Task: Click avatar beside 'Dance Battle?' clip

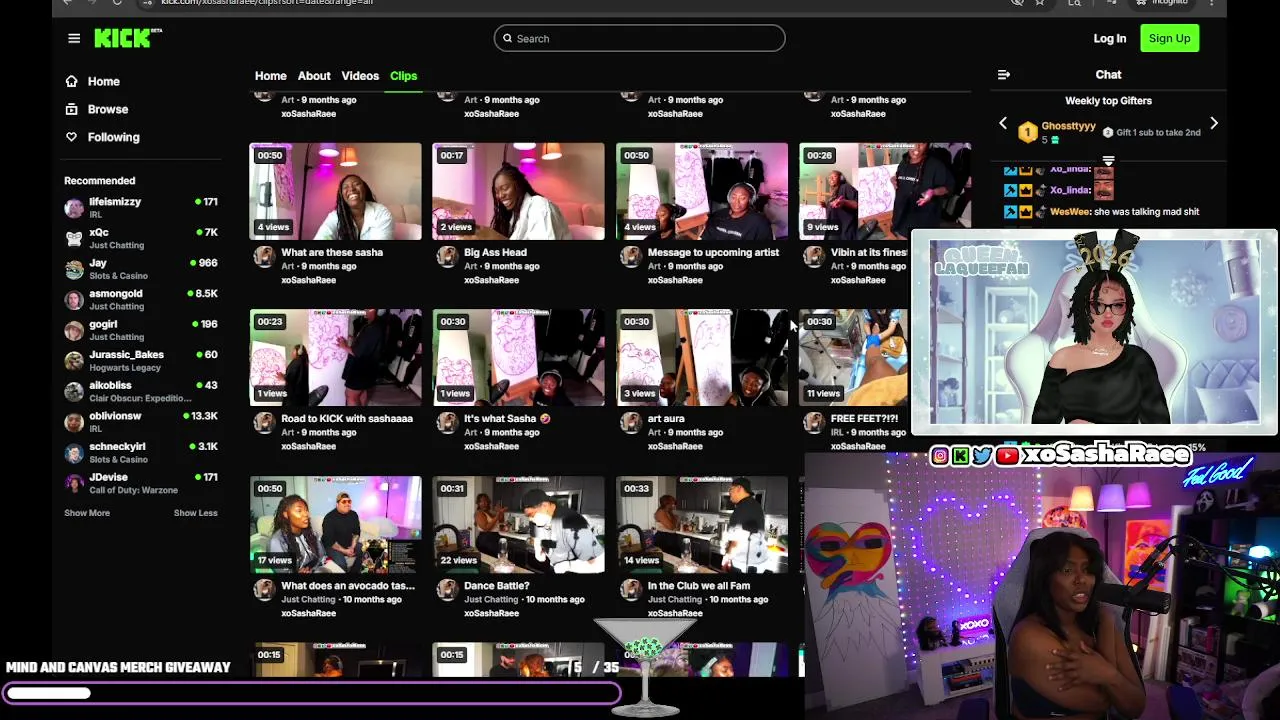Action: tap(447, 590)
